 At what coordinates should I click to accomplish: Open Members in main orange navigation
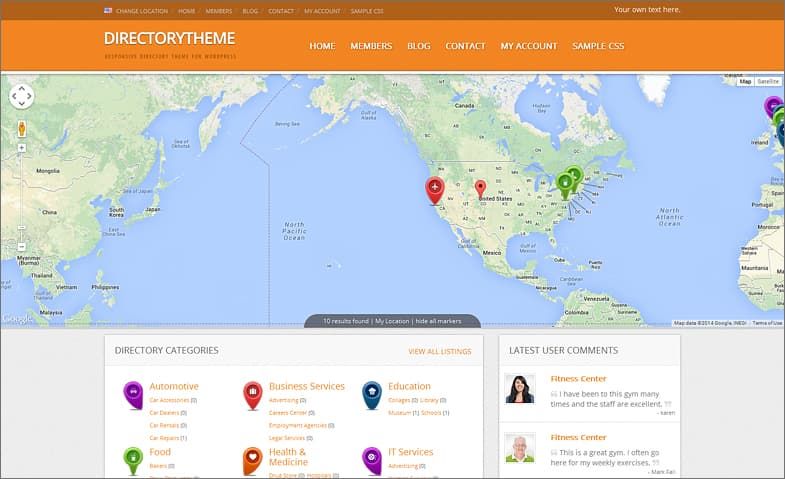point(371,46)
